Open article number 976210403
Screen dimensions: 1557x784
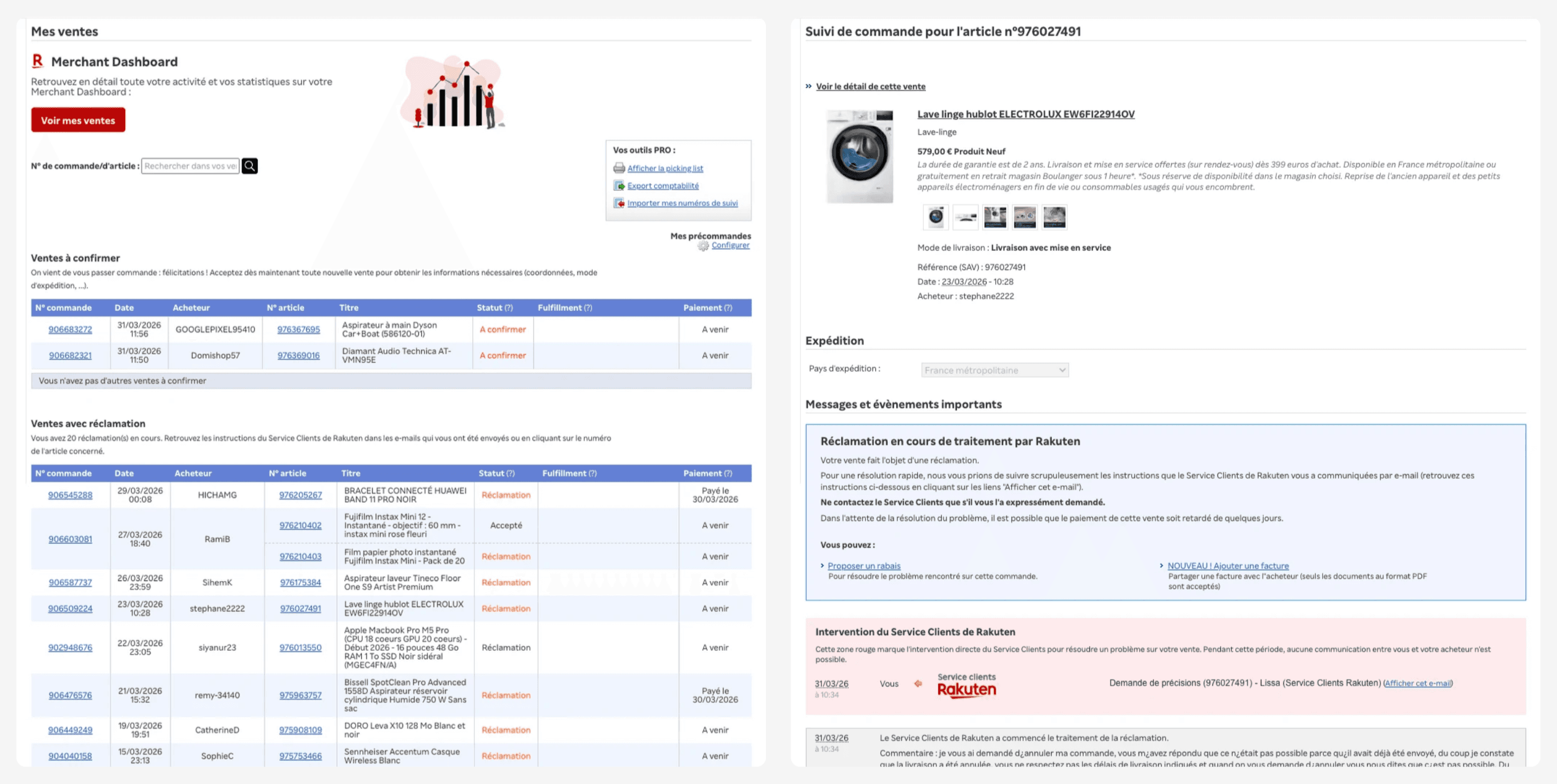tap(301, 556)
